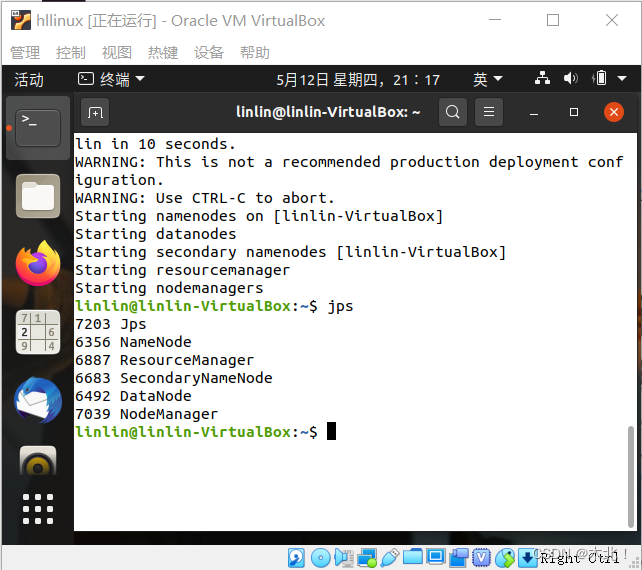Open the Sudoku app in dock
Screen dimensions: 642x570
tap(38, 332)
